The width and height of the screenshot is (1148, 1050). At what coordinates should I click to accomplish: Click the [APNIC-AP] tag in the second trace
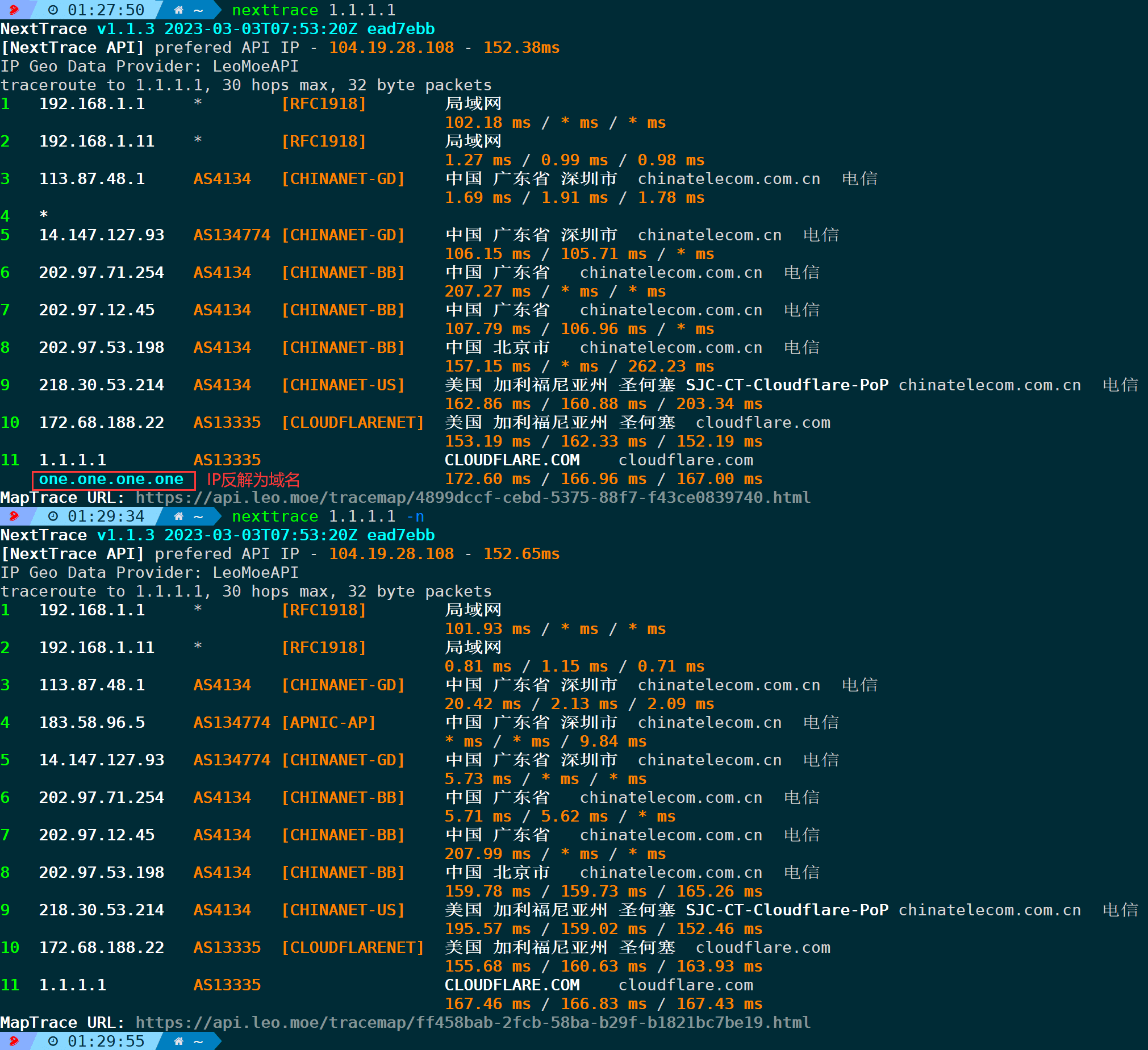point(328,722)
